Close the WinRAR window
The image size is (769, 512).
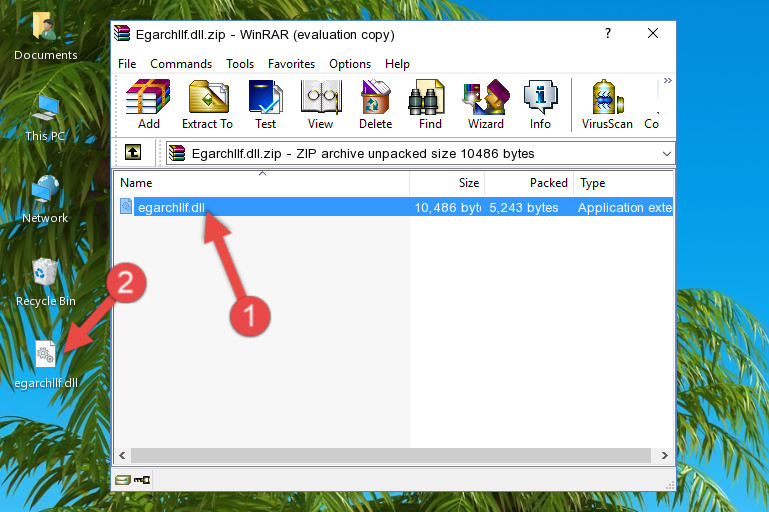pyautogui.click(x=653, y=33)
